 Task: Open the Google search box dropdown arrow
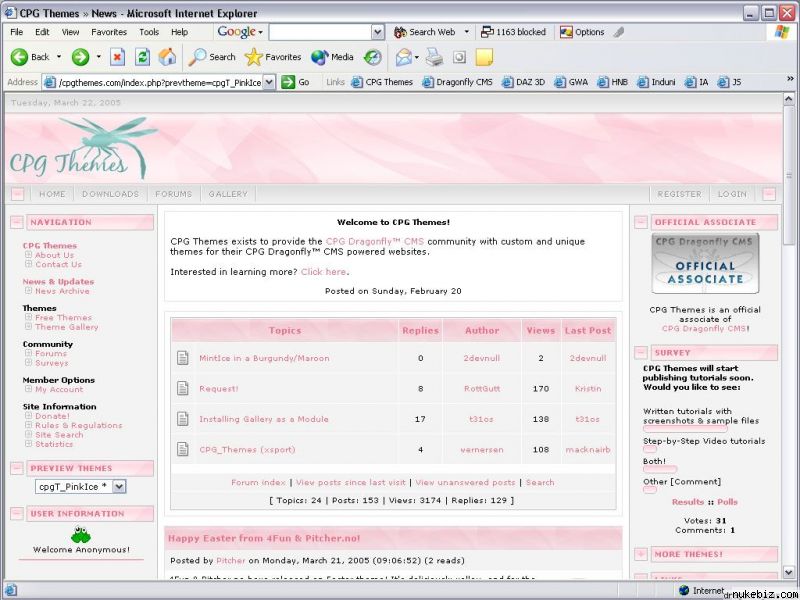pyautogui.click(x=378, y=32)
